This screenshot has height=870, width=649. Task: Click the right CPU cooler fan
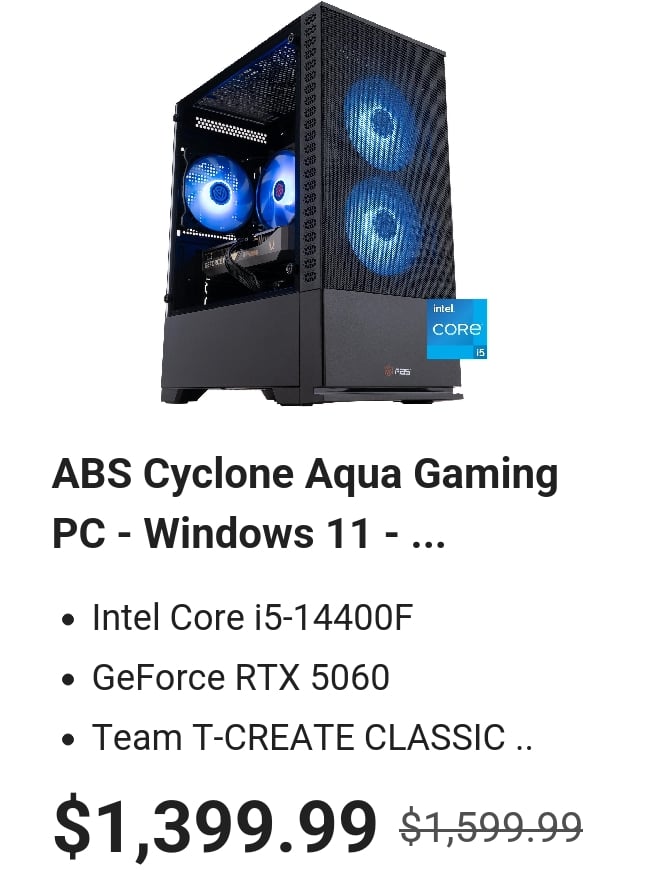(276, 189)
